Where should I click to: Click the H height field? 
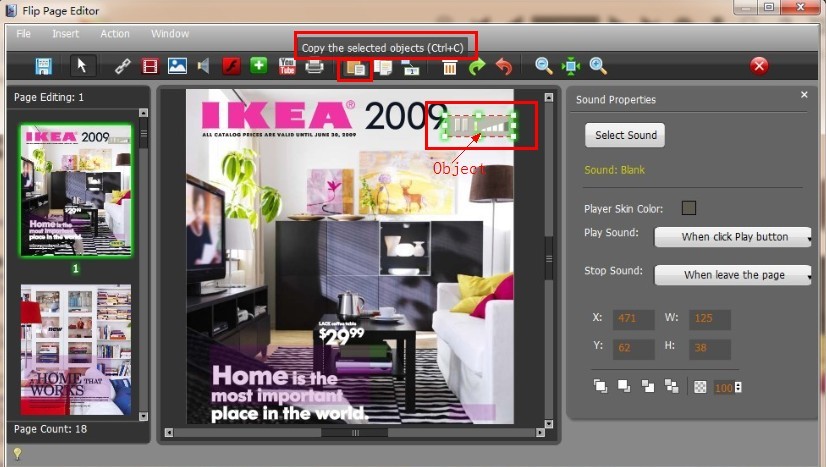710,348
